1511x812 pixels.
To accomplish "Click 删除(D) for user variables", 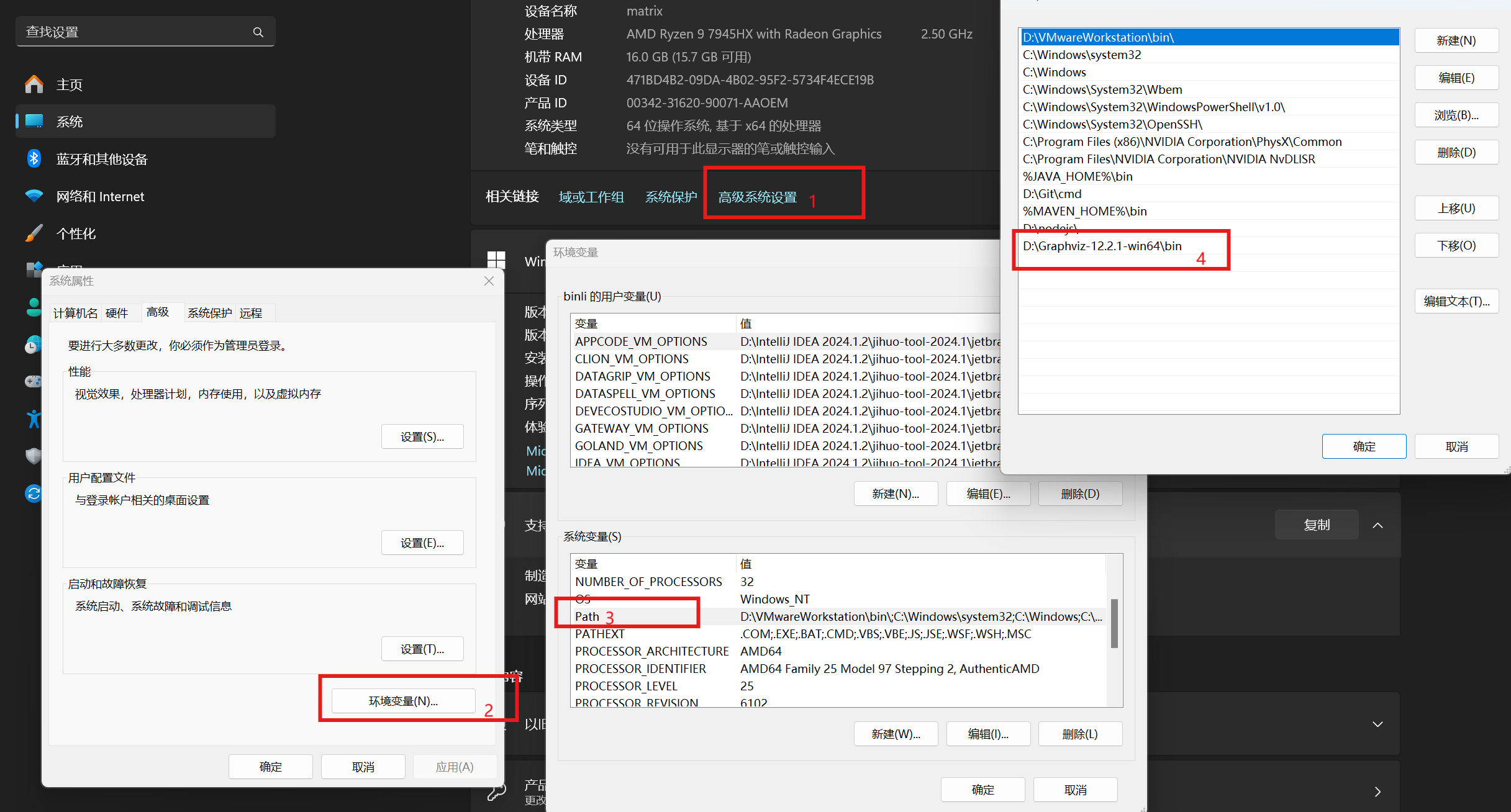I will point(1080,494).
